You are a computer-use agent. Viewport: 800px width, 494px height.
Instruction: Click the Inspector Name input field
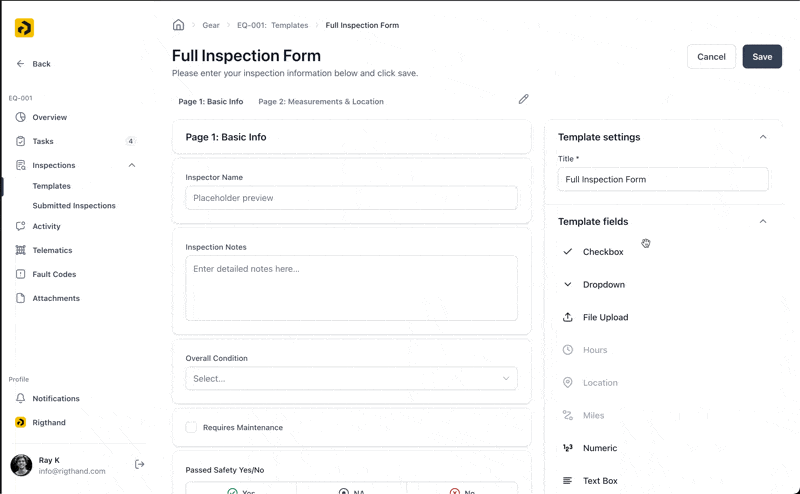(x=352, y=198)
